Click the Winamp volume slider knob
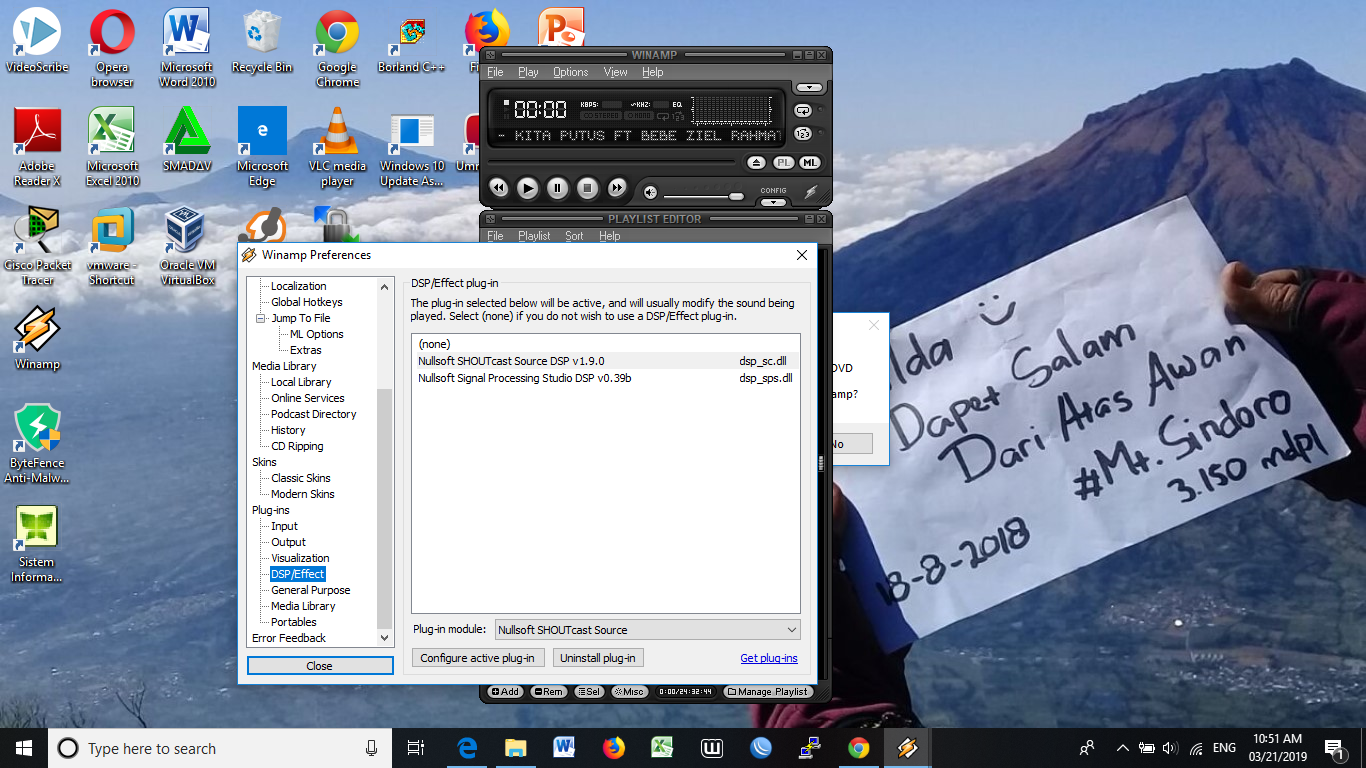The width and height of the screenshot is (1366, 768). tap(736, 196)
